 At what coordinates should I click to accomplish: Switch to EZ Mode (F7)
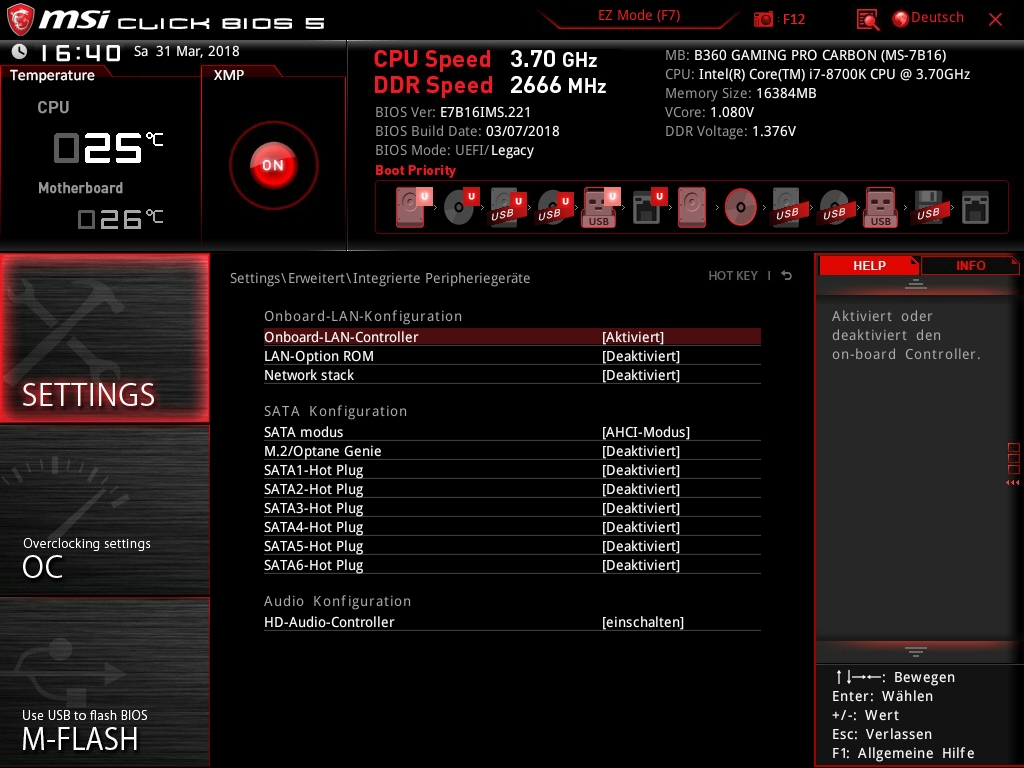[639, 15]
